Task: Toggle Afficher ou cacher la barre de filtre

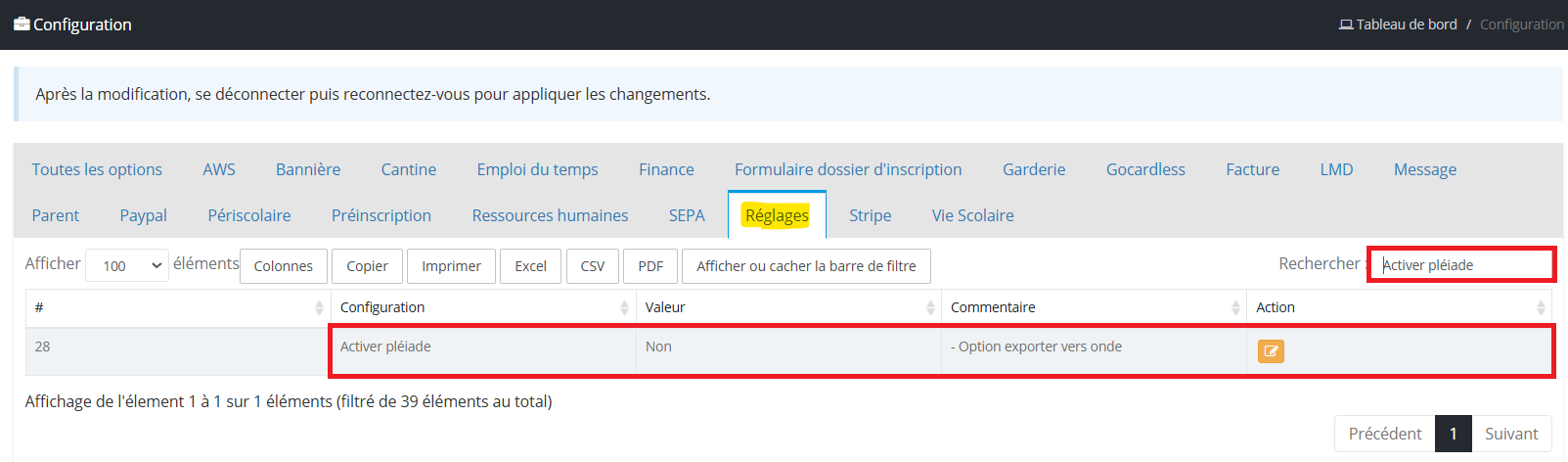Action: coord(807,266)
